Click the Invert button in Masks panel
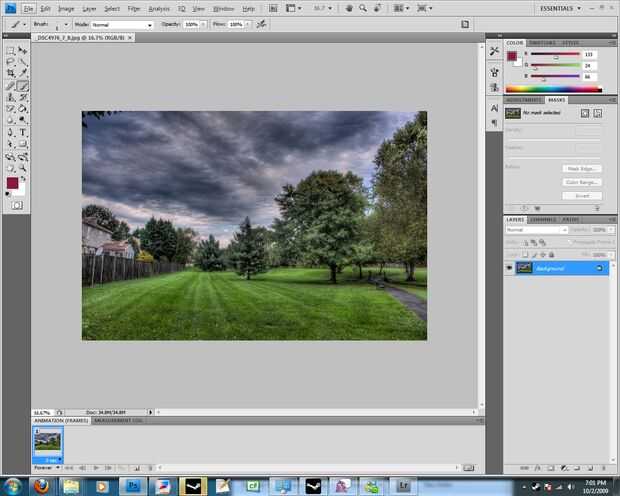This screenshot has width=620, height=496. click(x=582, y=196)
